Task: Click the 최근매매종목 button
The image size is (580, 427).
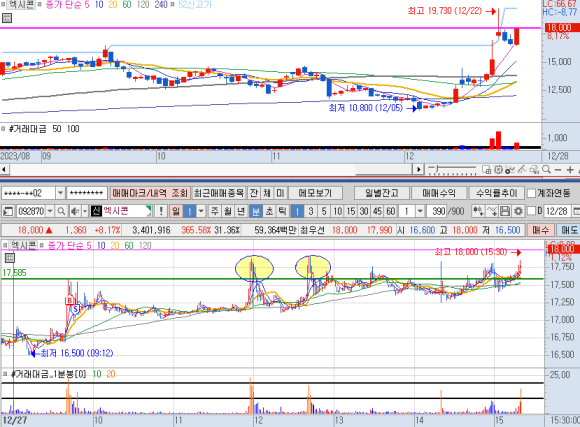Action: point(219,193)
